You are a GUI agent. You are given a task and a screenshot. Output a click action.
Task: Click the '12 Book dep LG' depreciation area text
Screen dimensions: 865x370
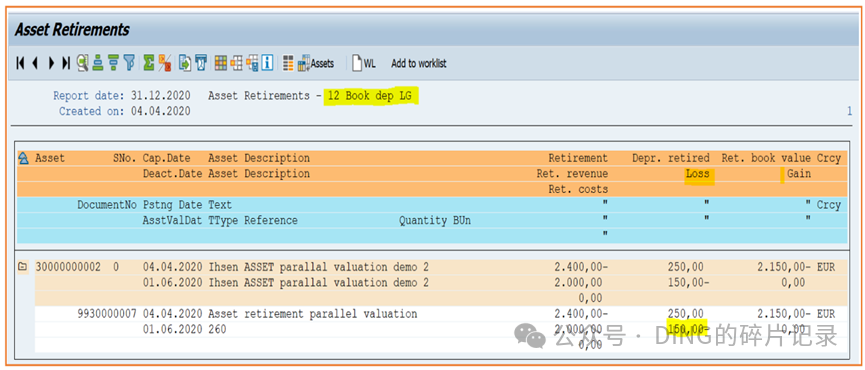coord(370,96)
